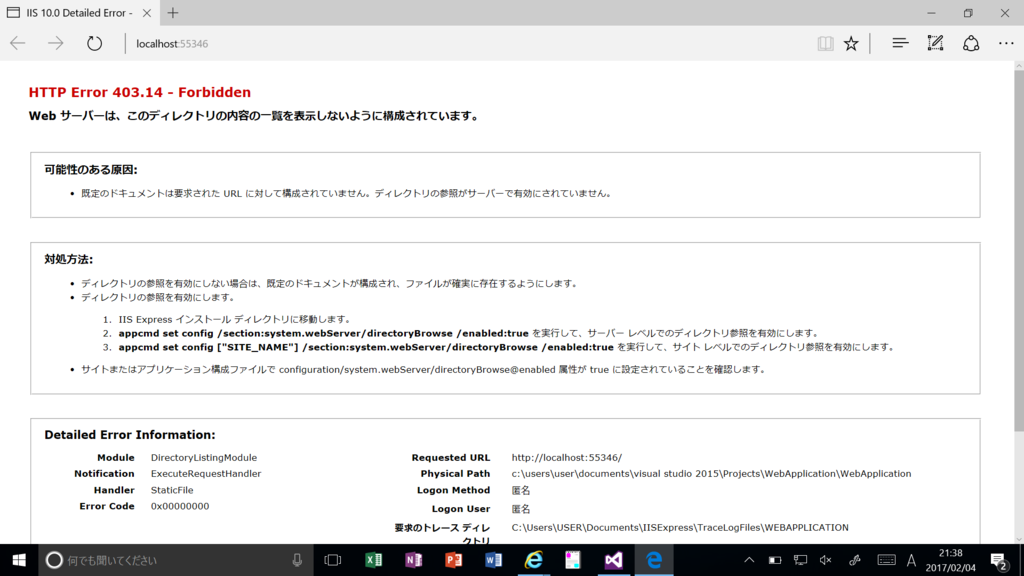1024x576 pixels.
Task: Switch to Edge browser in taskbar
Action: [654, 560]
